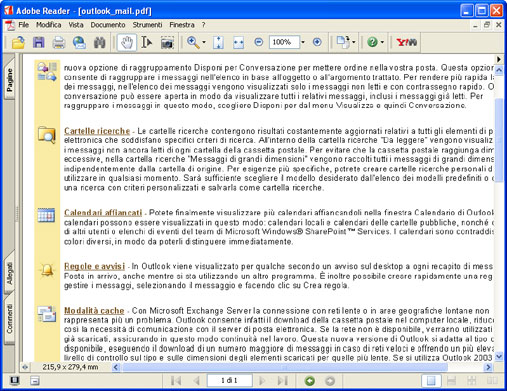Select the Facing pages layout icon
Screen dimensions: 507x391
(492, 380)
